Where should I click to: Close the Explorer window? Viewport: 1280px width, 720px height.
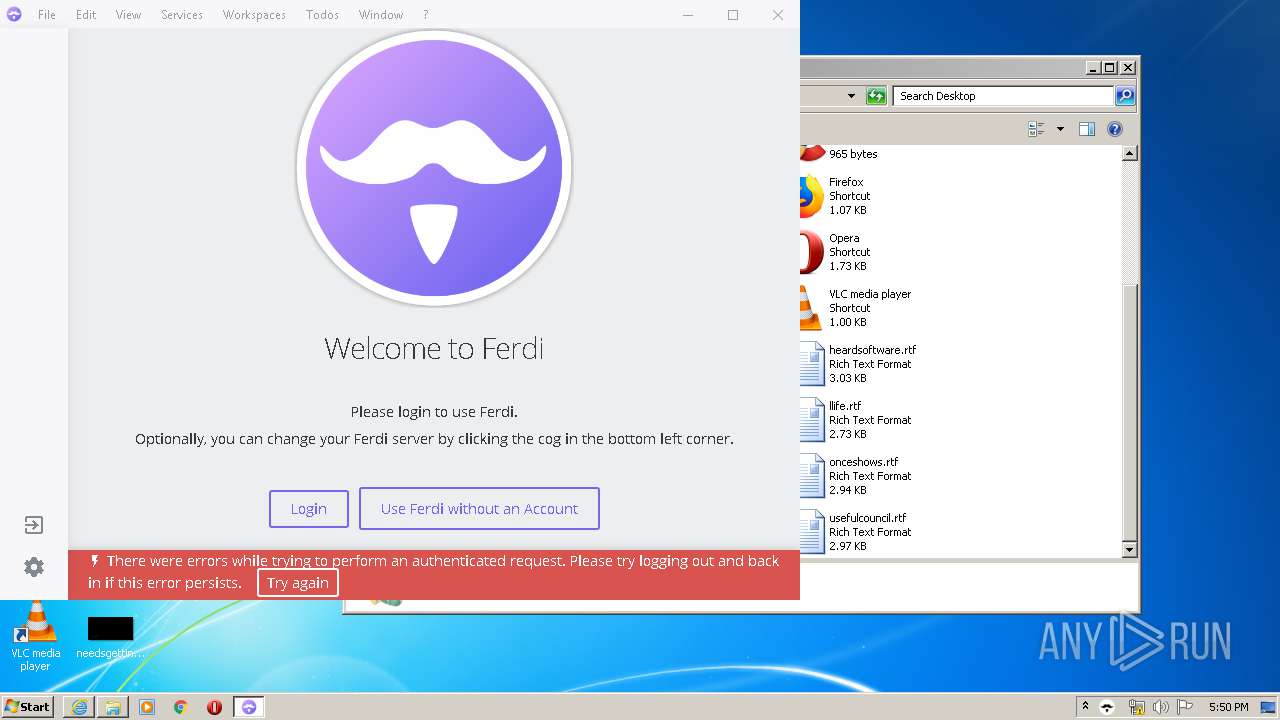coord(1128,68)
